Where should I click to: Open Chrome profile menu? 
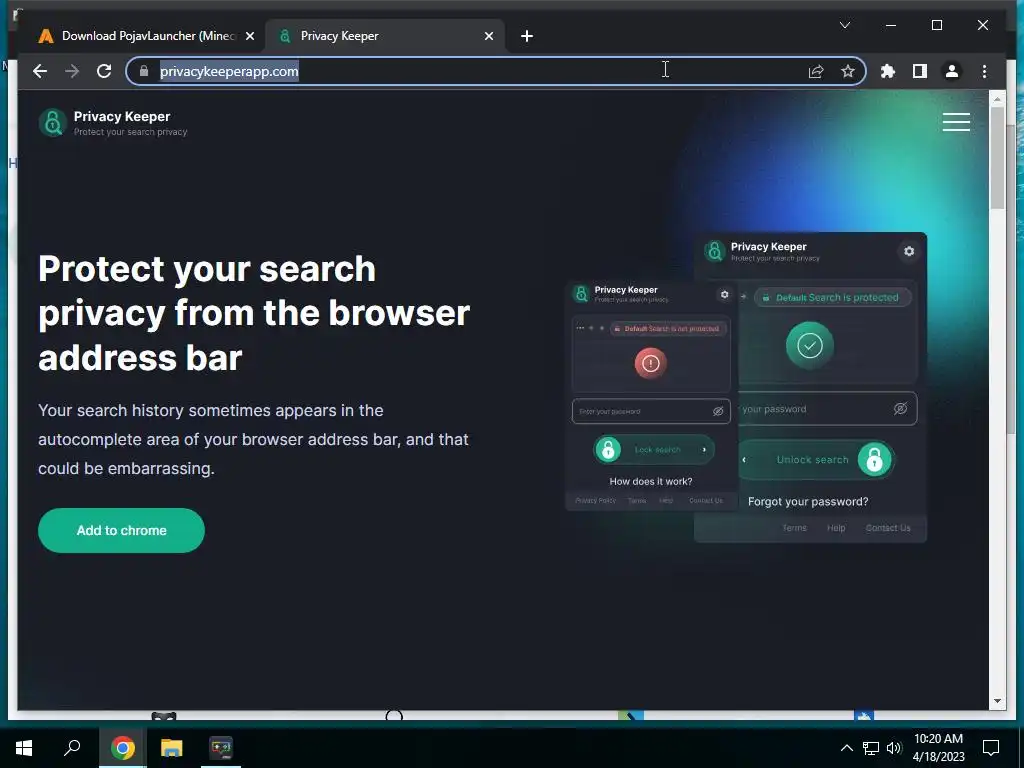pos(952,71)
